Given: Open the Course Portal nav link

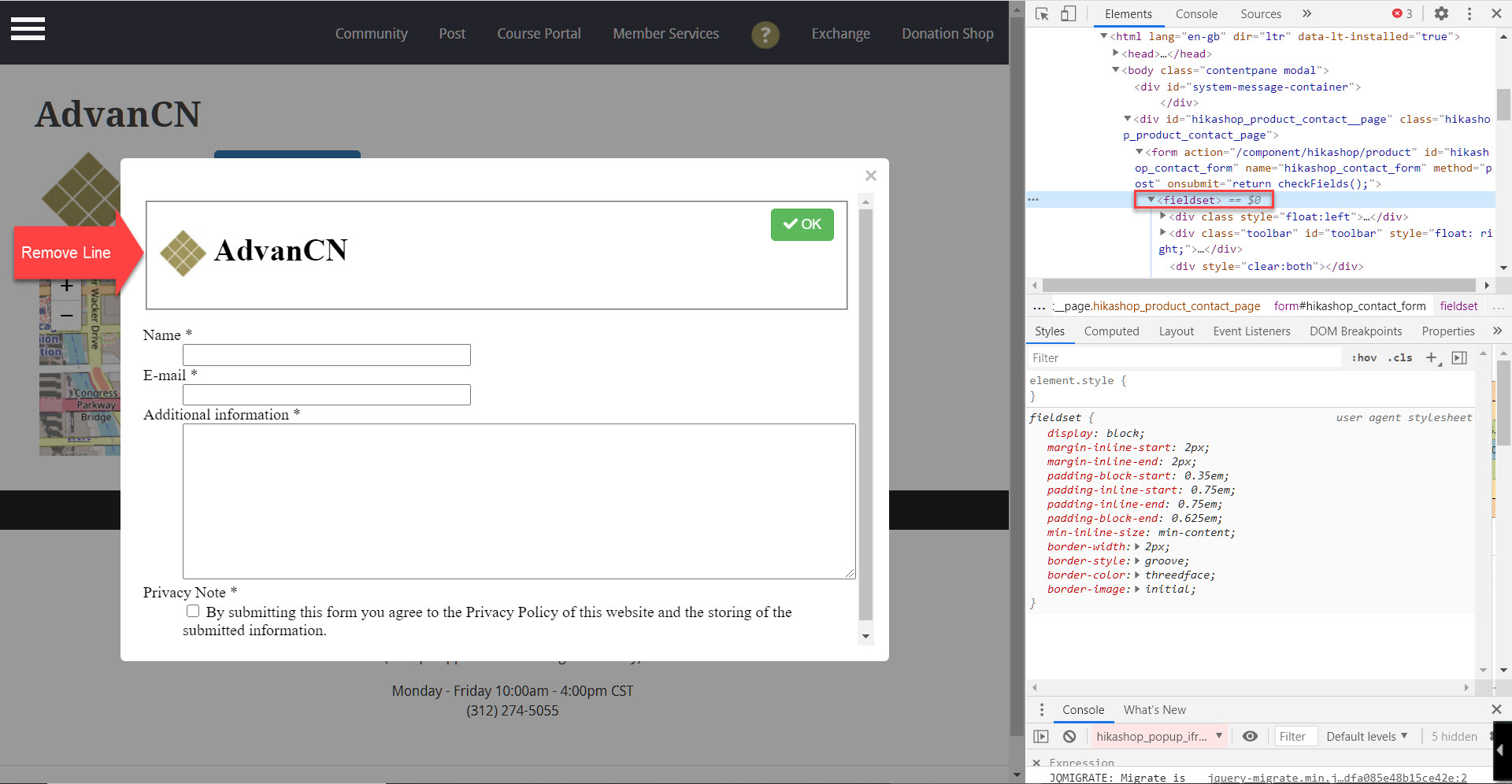Looking at the screenshot, I should pos(539,34).
